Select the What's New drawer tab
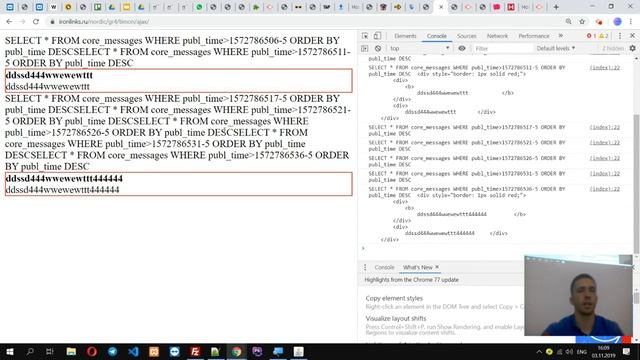The image size is (640, 360). pyautogui.click(x=418, y=267)
